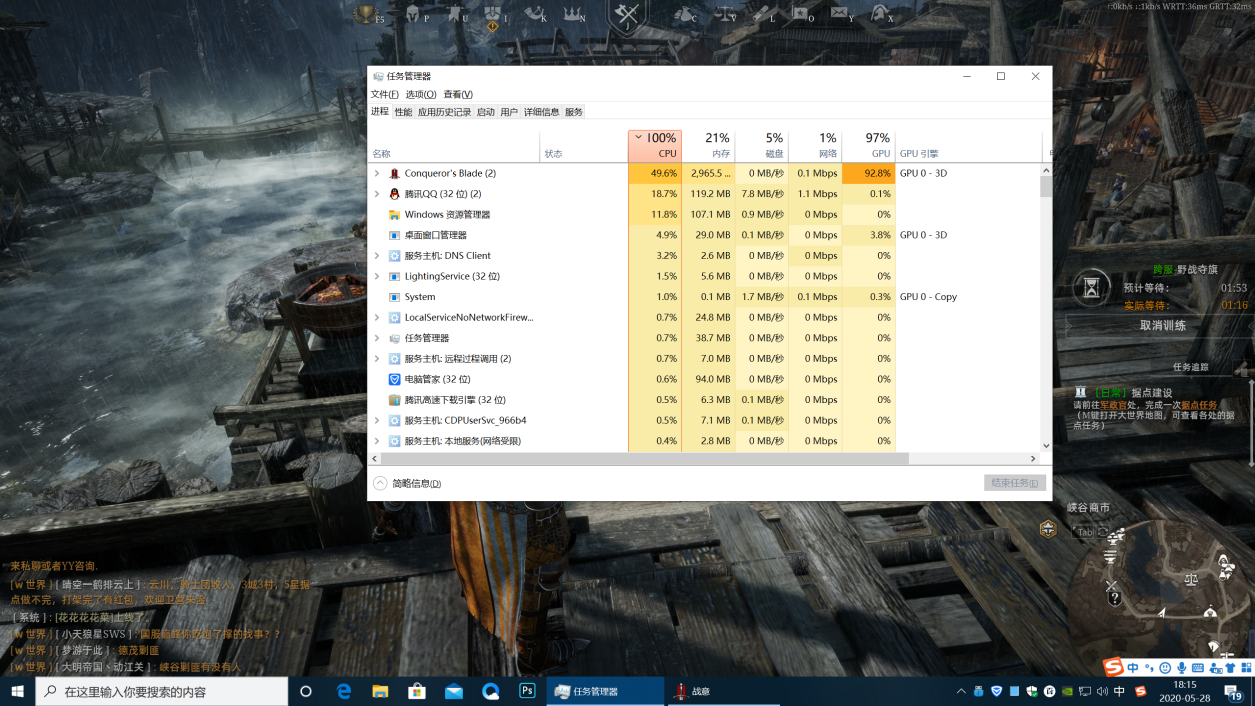
Task: Sort processes by the 内存 column
Action: pyautogui.click(x=708, y=145)
